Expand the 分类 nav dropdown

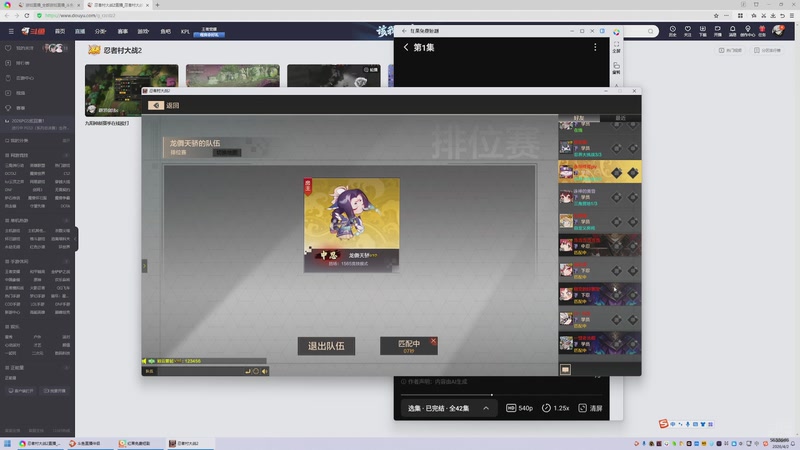(101, 31)
